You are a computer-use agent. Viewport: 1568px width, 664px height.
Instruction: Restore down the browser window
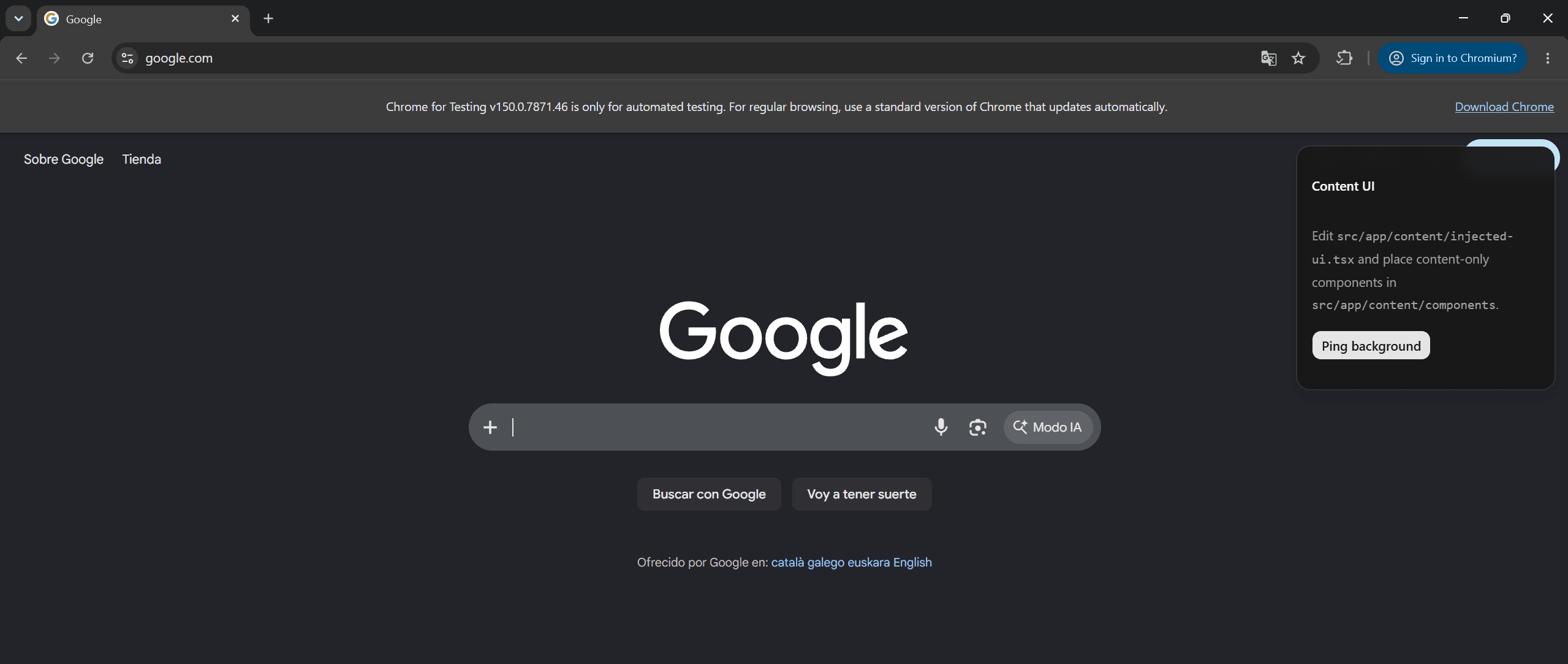1505,18
